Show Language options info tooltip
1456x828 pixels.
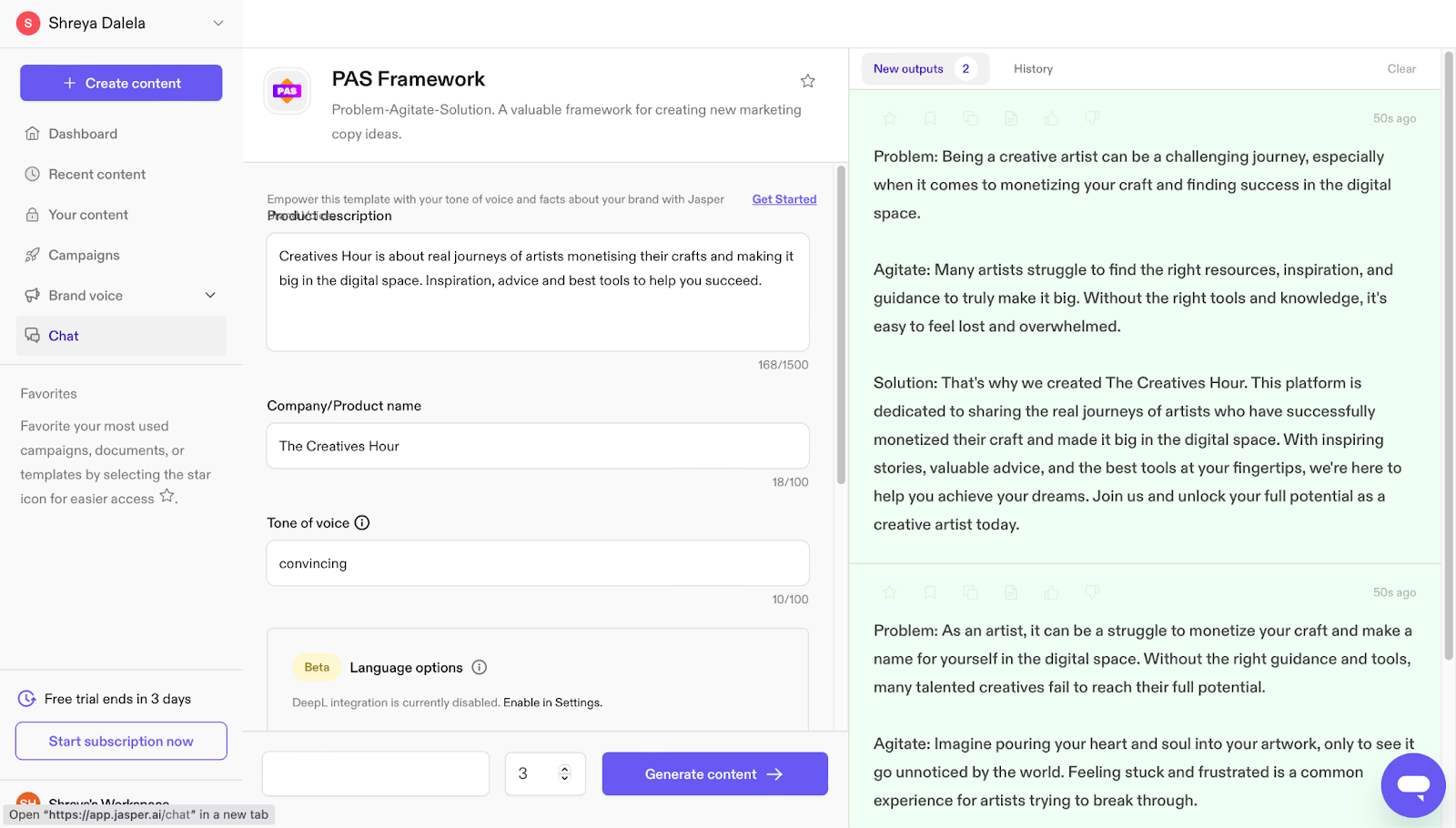(x=480, y=667)
